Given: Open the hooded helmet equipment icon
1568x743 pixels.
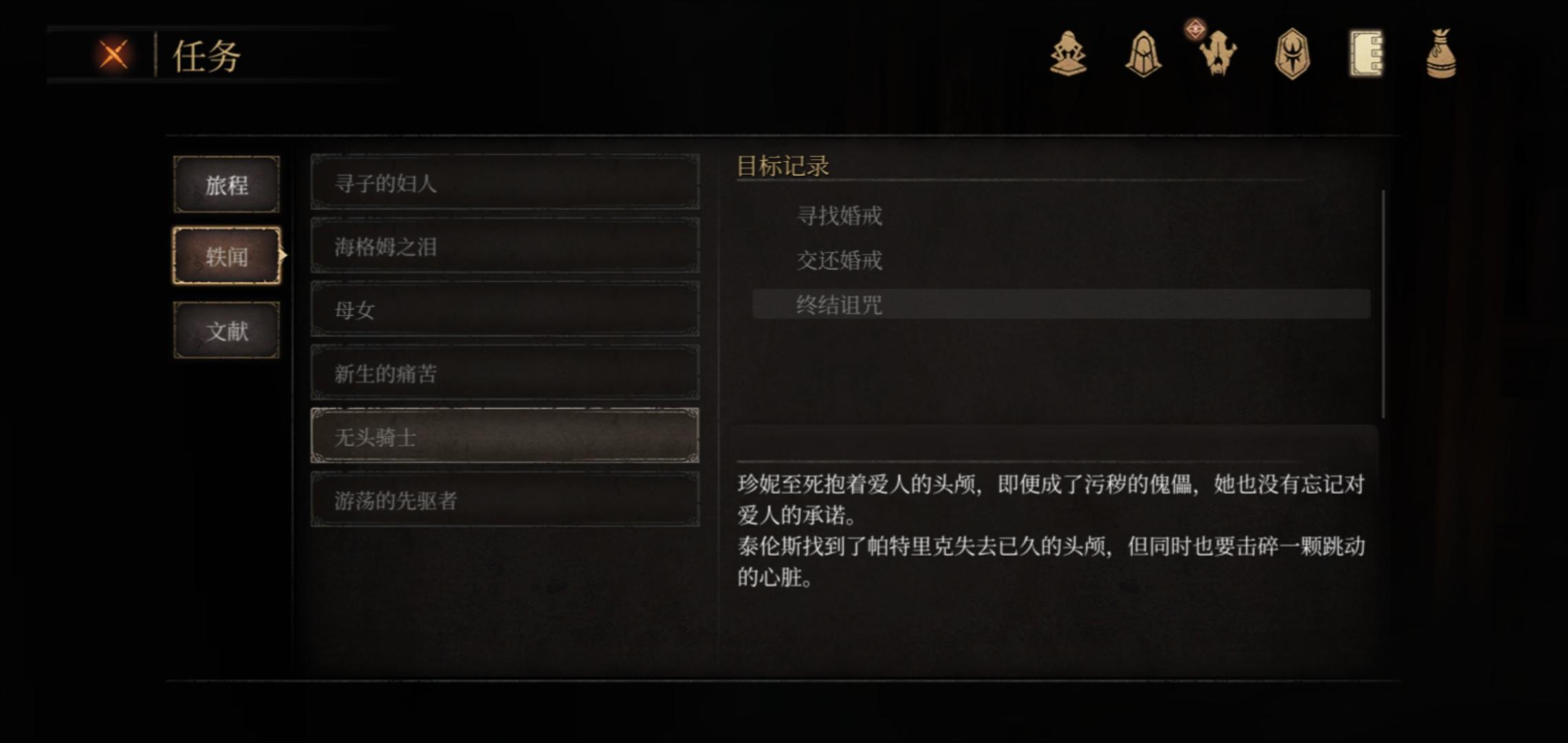Looking at the screenshot, I should coord(1143,54).
